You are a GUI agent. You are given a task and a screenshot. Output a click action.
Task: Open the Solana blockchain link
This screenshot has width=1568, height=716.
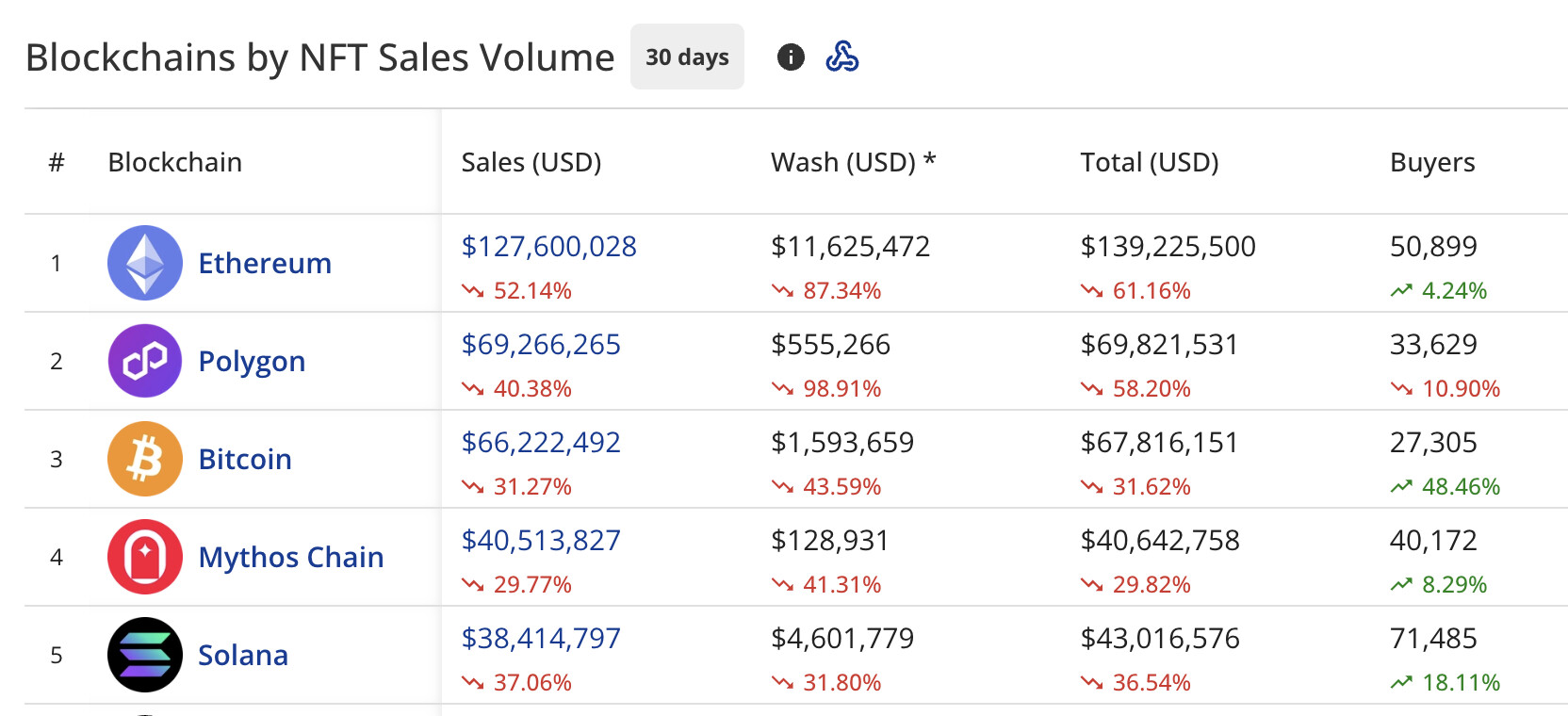(243, 655)
